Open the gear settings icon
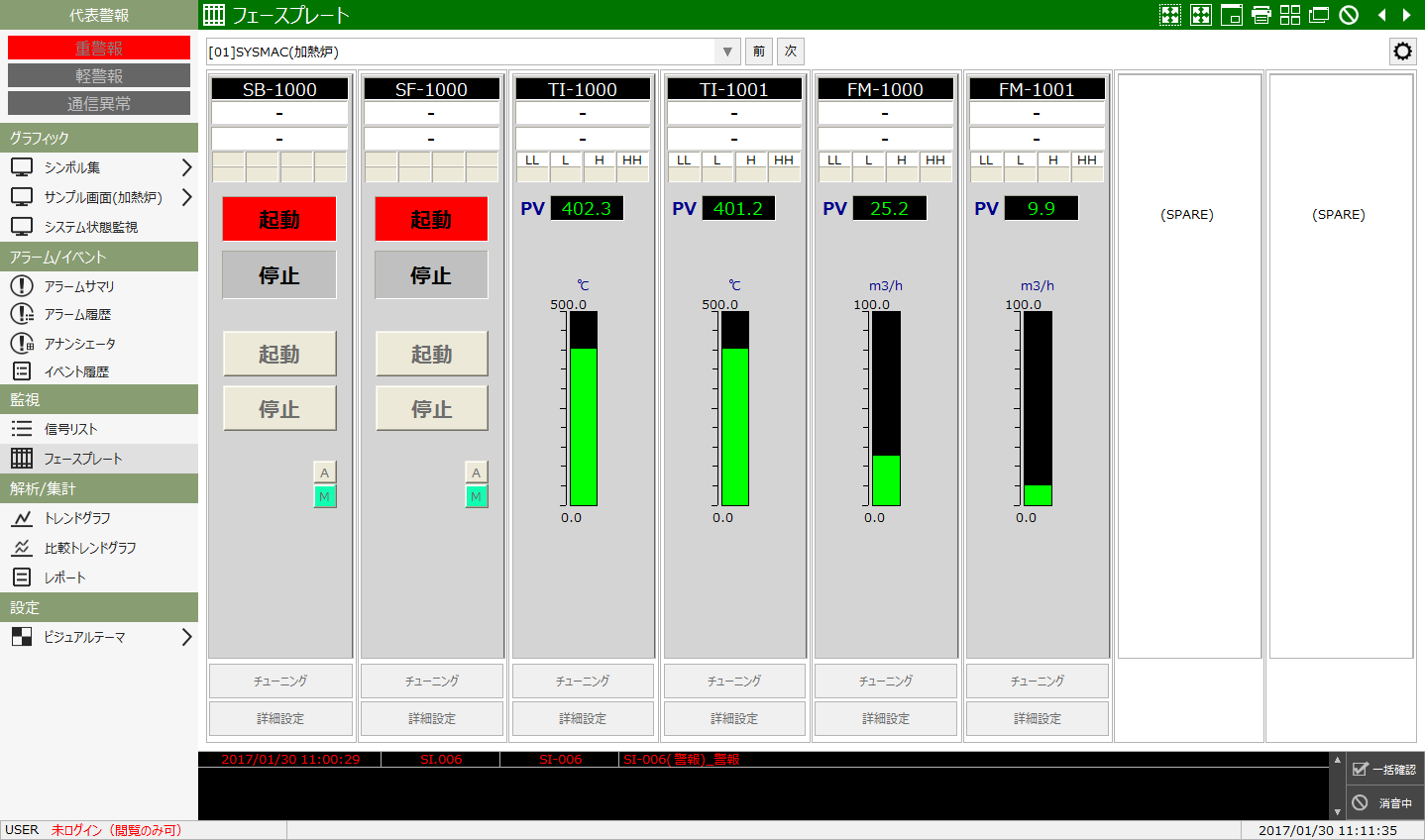 [1402, 52]
